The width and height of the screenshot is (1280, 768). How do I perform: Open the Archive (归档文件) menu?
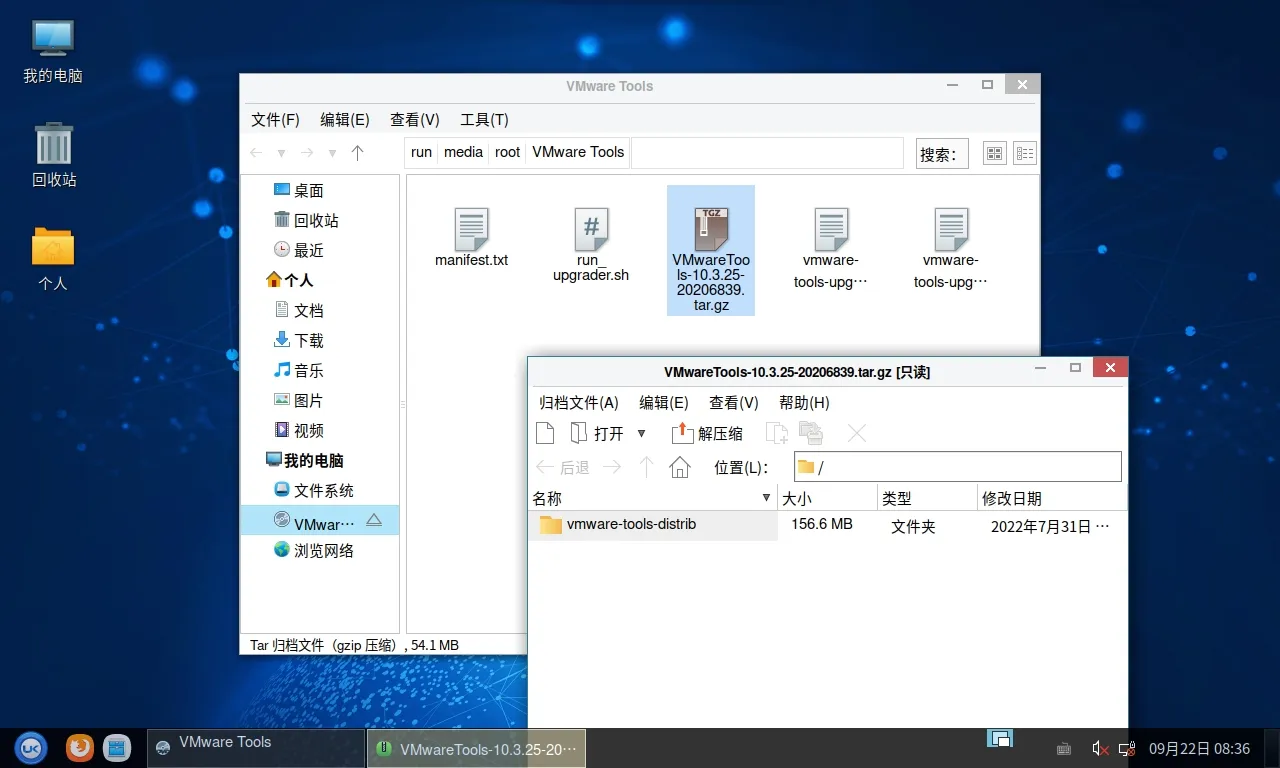point(579,402)
